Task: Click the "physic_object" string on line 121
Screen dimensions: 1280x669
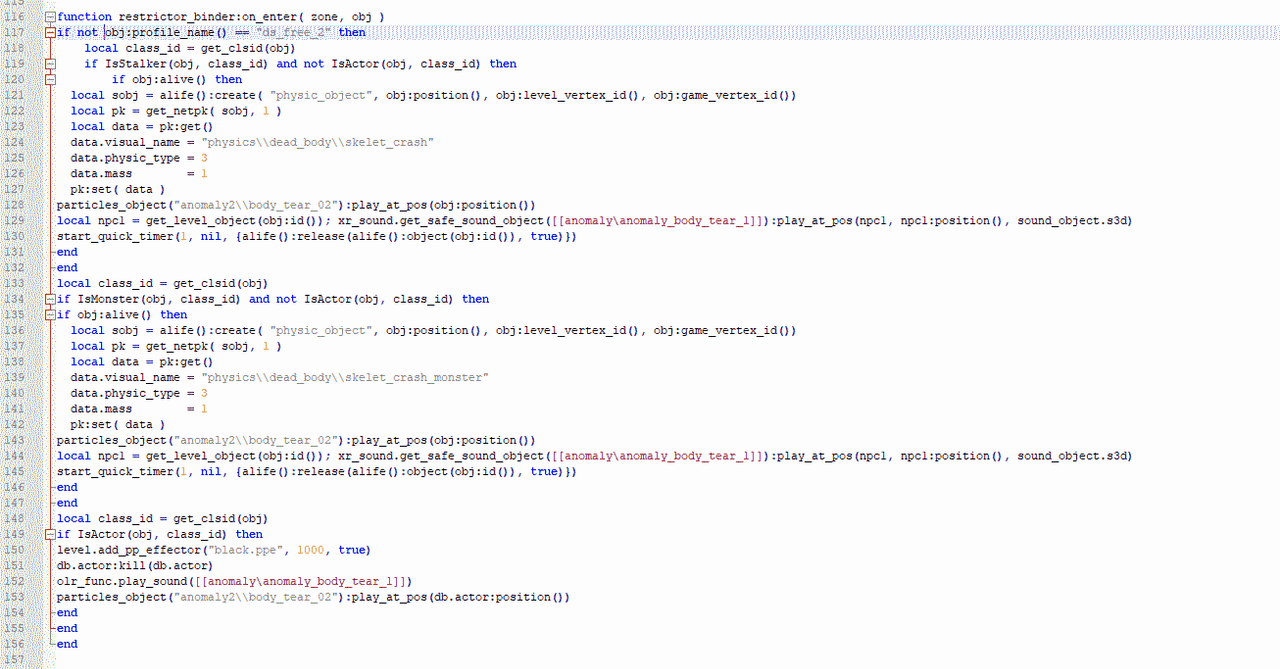Action: tap(322, 95)
